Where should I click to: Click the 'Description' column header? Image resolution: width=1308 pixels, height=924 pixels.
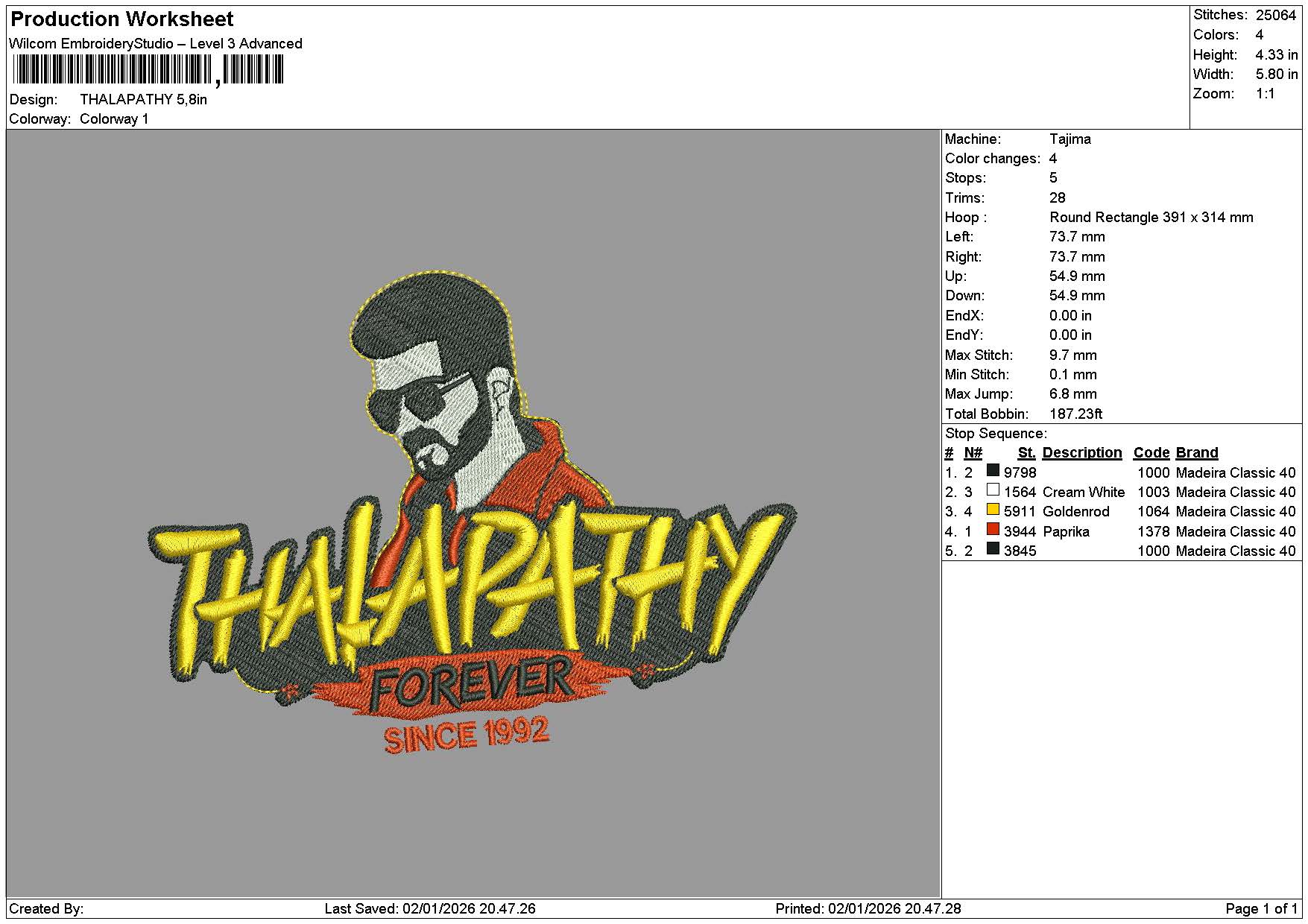click(1082, 453)
